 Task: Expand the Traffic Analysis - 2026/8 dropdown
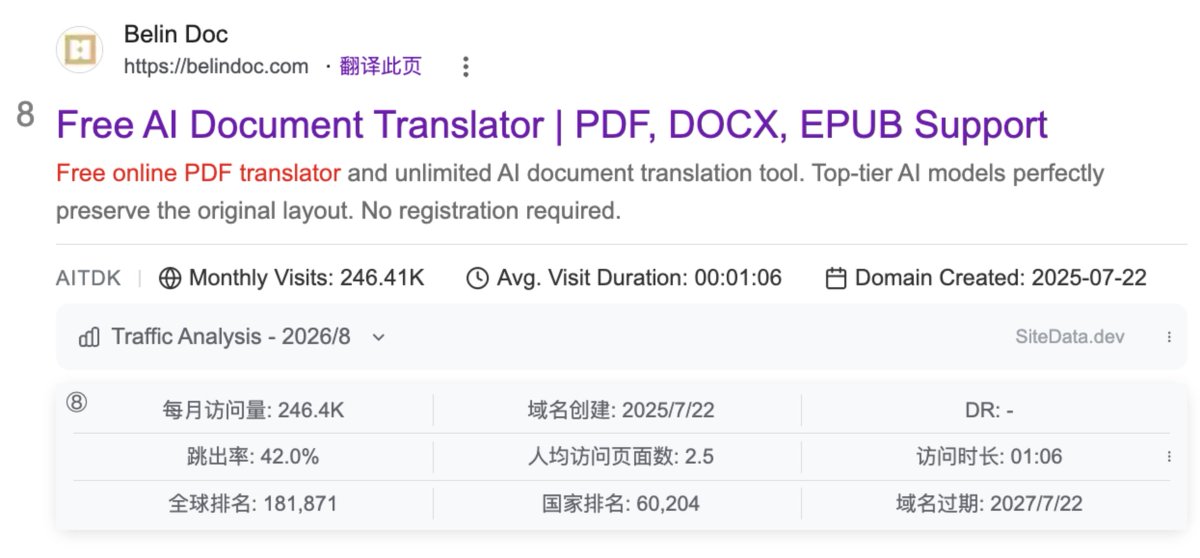click(232, 337)
